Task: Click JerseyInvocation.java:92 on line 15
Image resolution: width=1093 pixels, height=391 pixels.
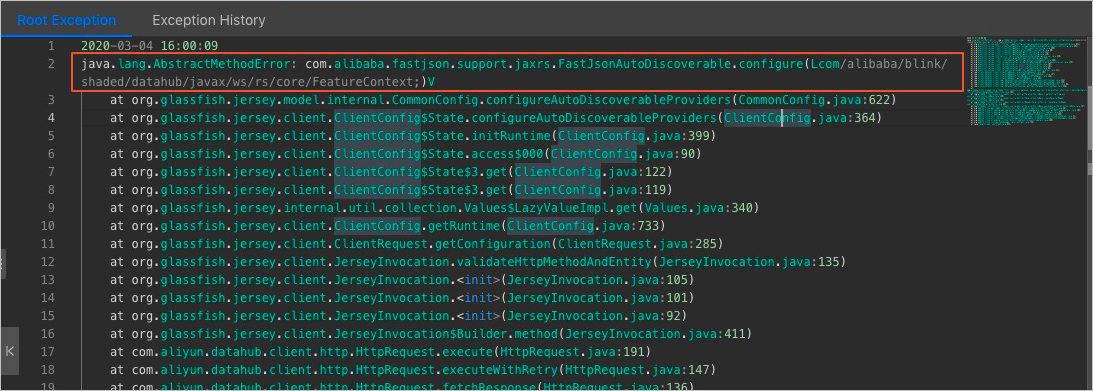Action: (593, 316)
